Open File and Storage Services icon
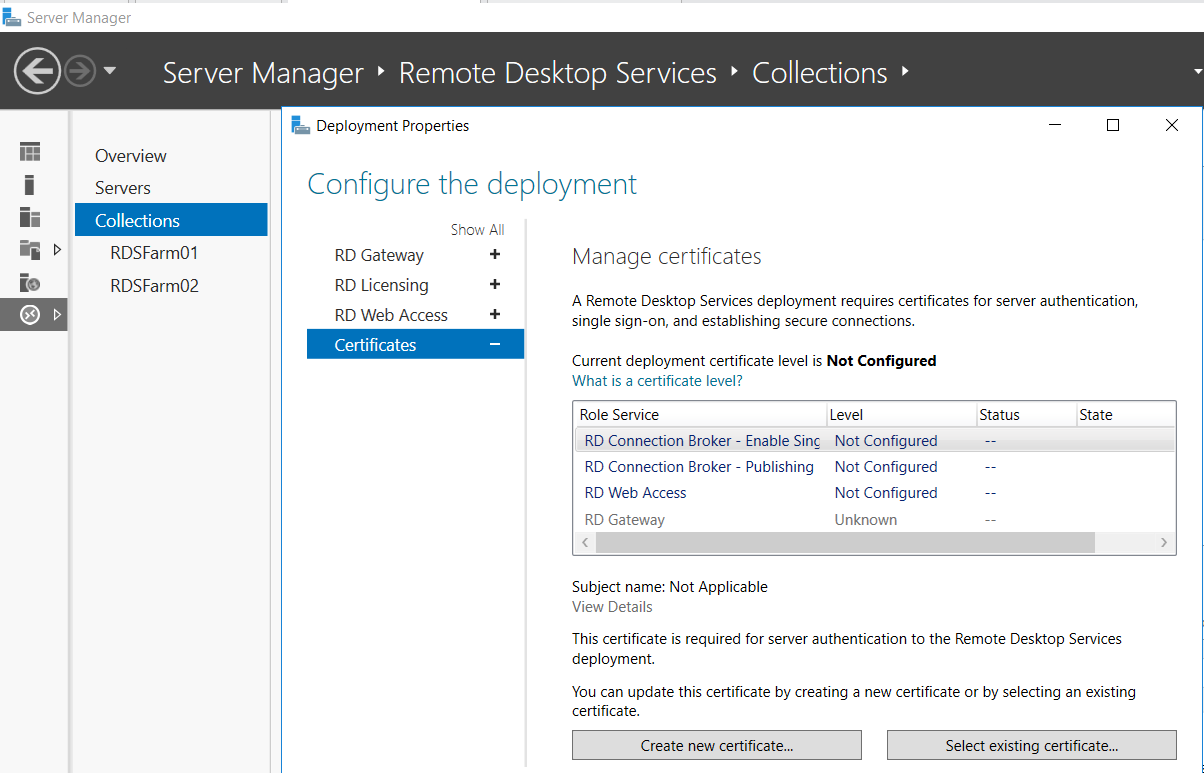 click(x=30, y=250)
